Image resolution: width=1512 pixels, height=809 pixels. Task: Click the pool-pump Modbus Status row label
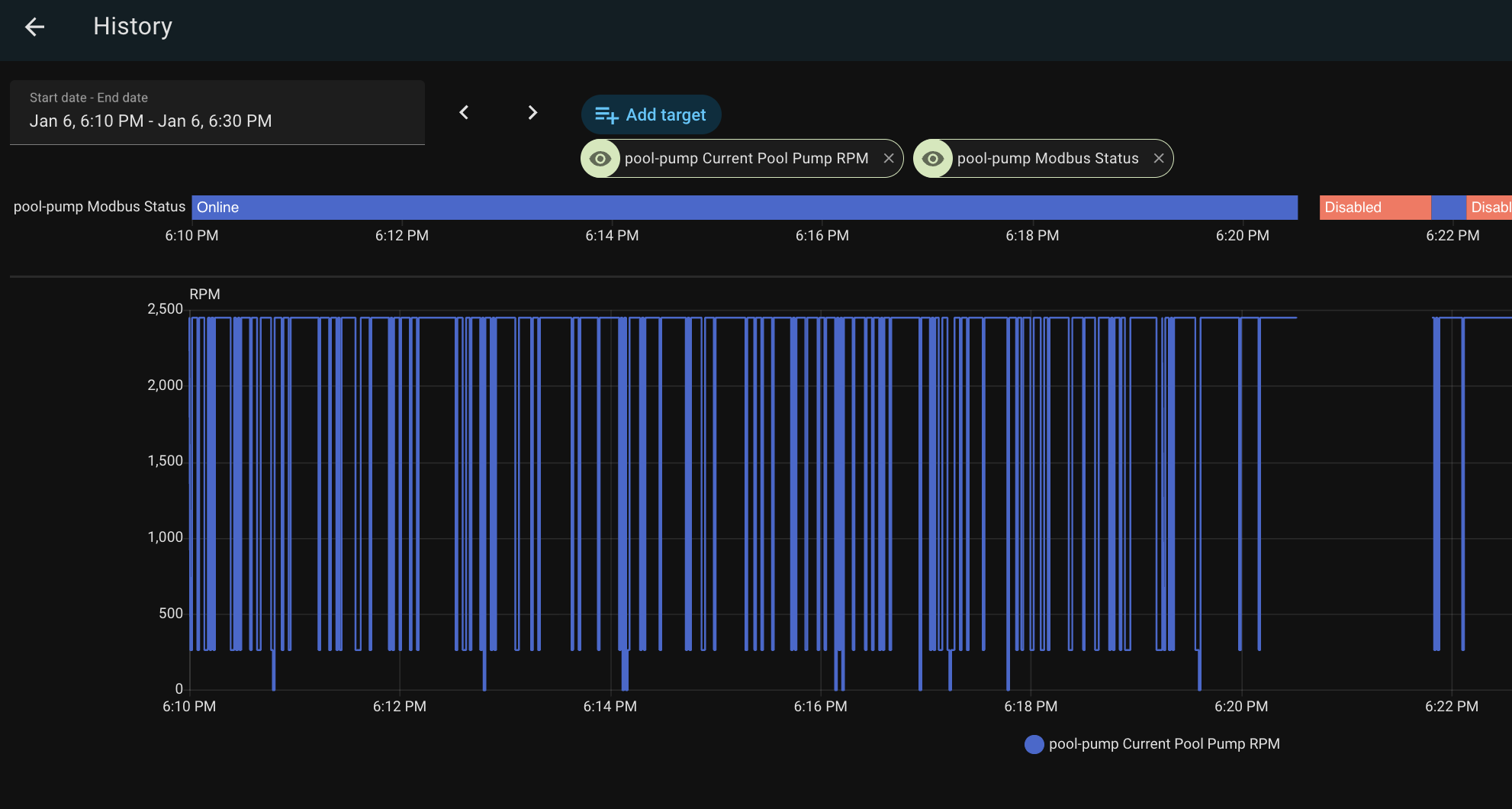point(99,207)
